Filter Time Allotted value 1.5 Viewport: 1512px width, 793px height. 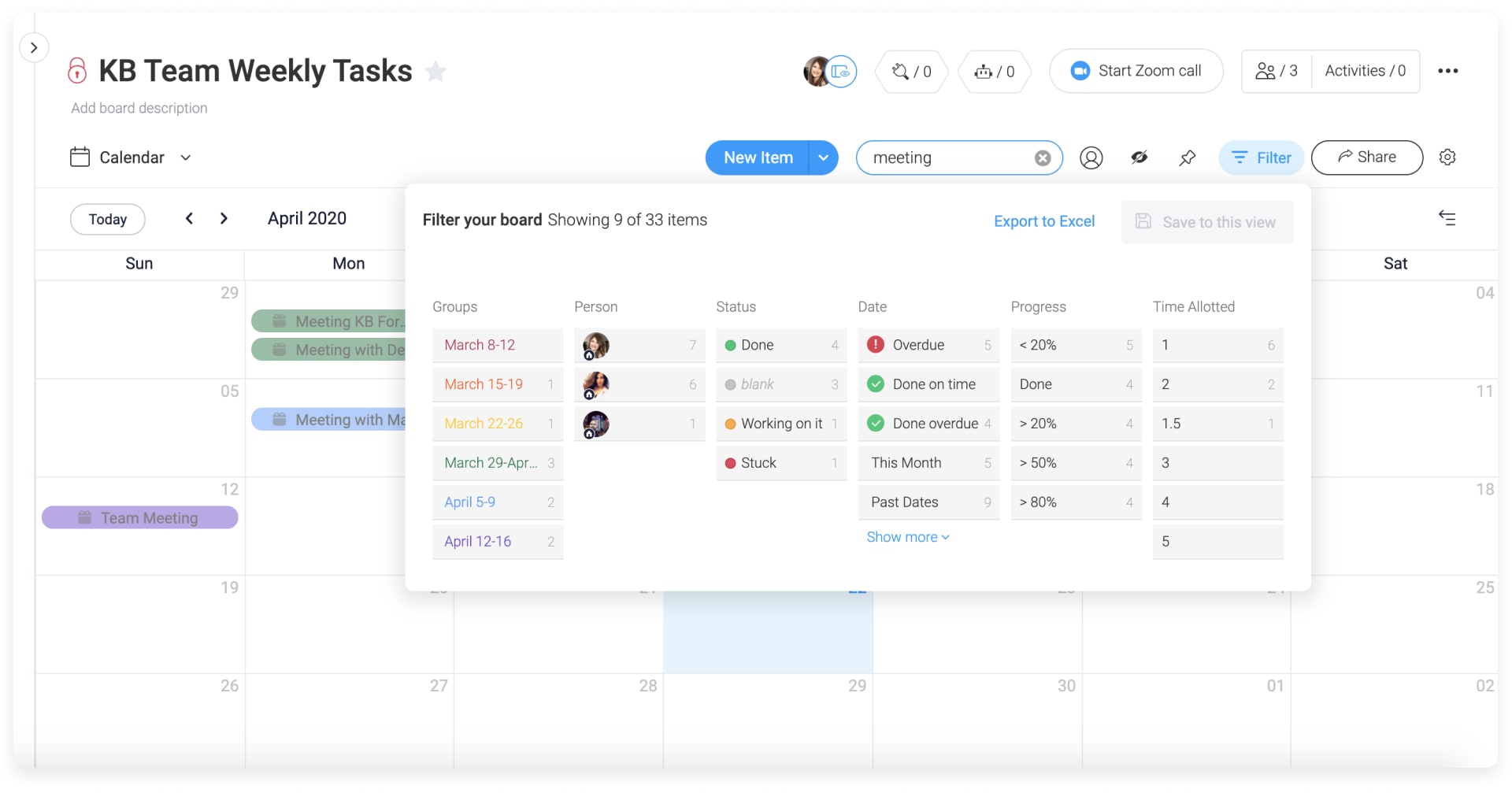coord(1217,424)
